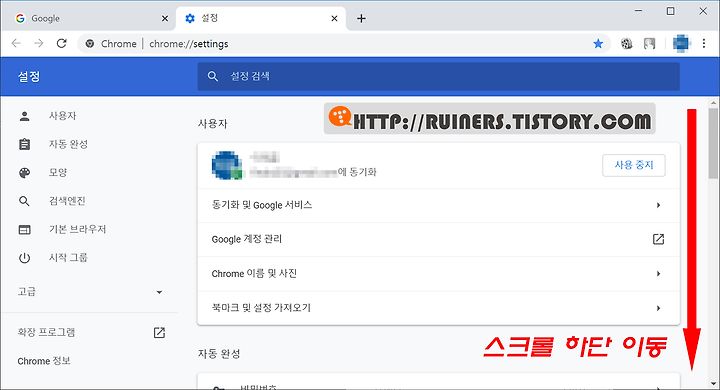Image resolution: width=720 pixels, height=390 pixels.
Task: Click the vertical scrollbar thumb
Action: (x=713, y=143)
